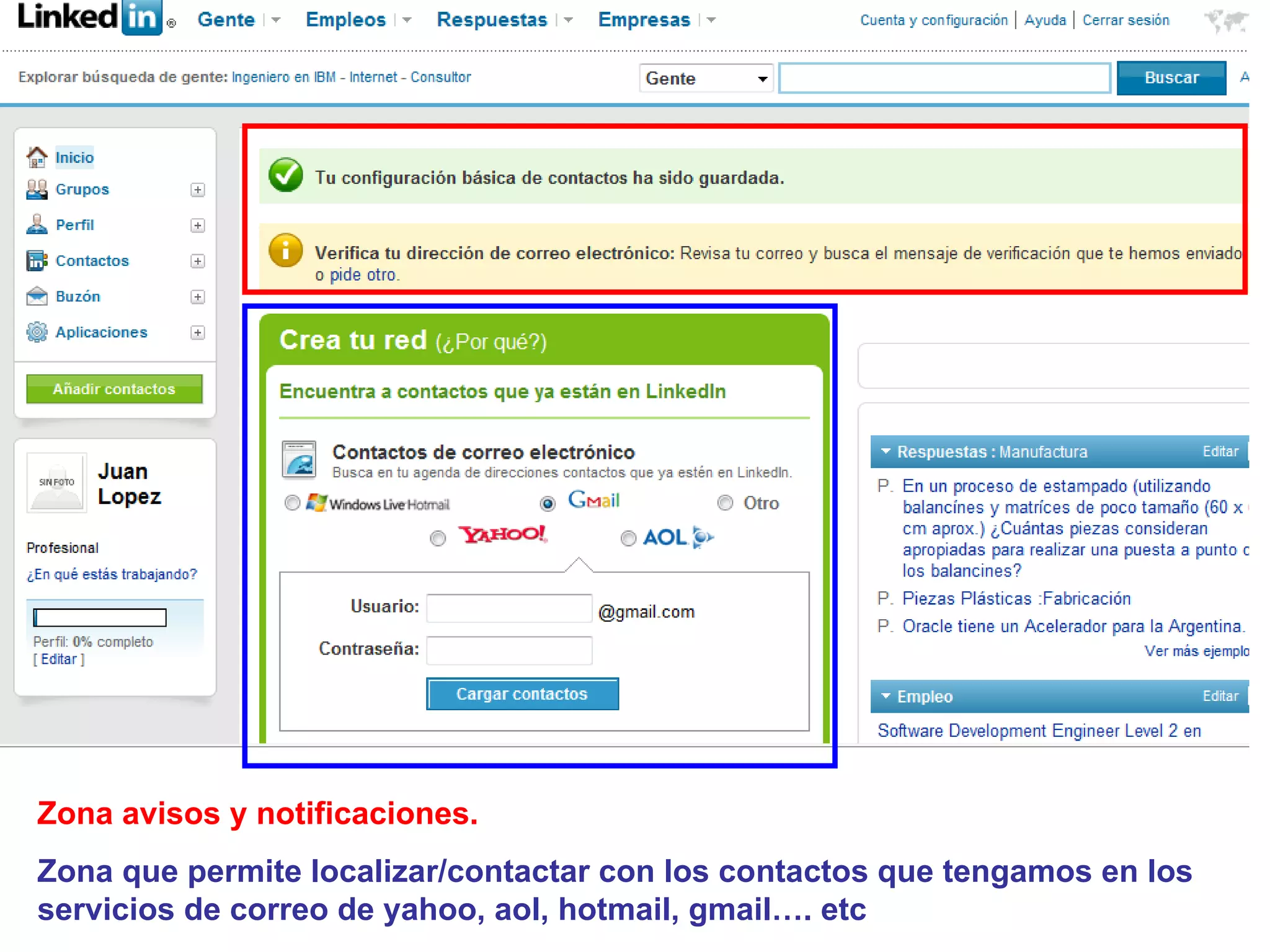Image resolution: width=1270 pixels, height=952 pixels.
Task: Open the Empresas top menu
Action: pyautogui.click(x=644, y=20)
